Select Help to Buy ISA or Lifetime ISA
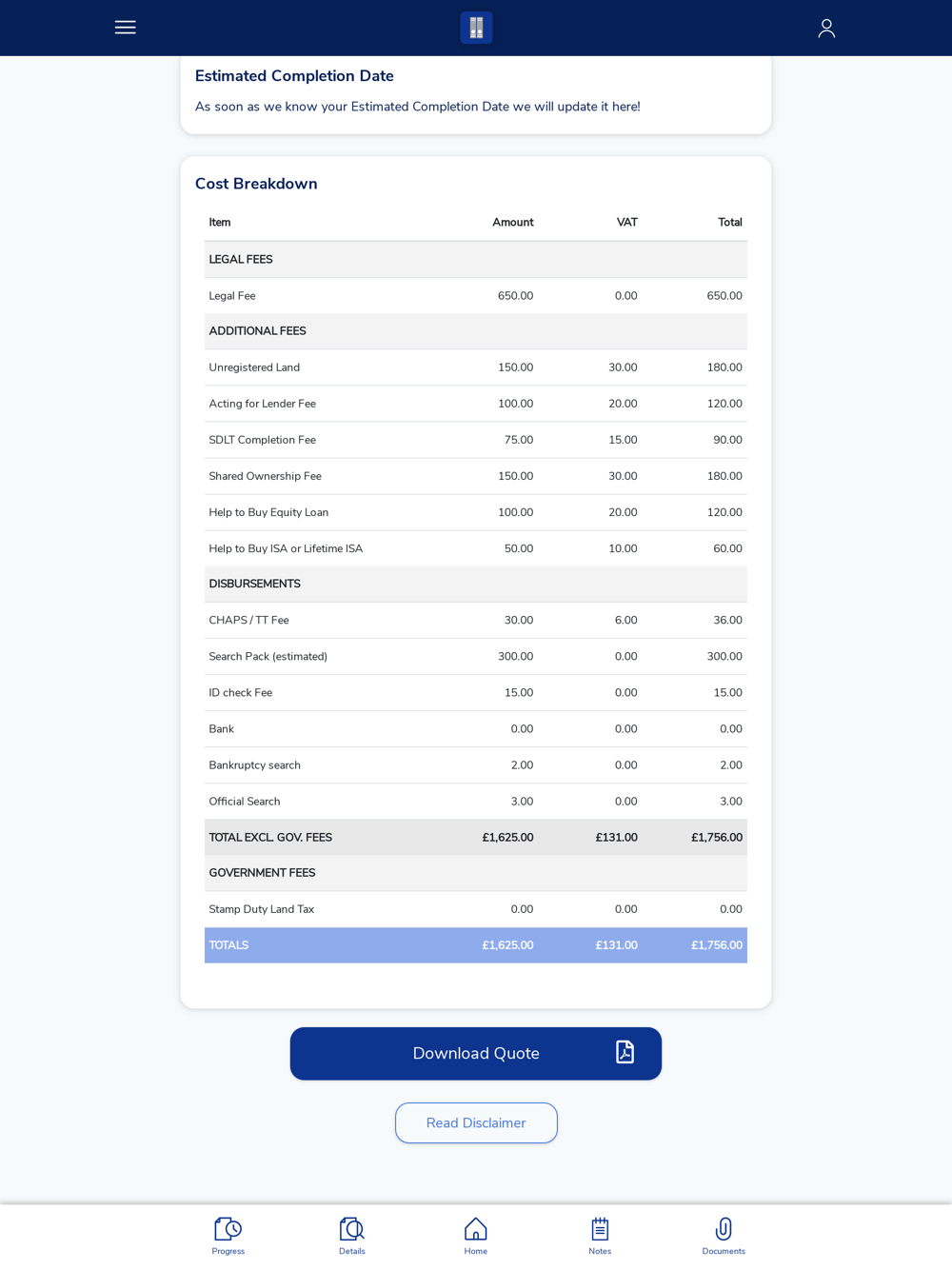 pos(286,548)
